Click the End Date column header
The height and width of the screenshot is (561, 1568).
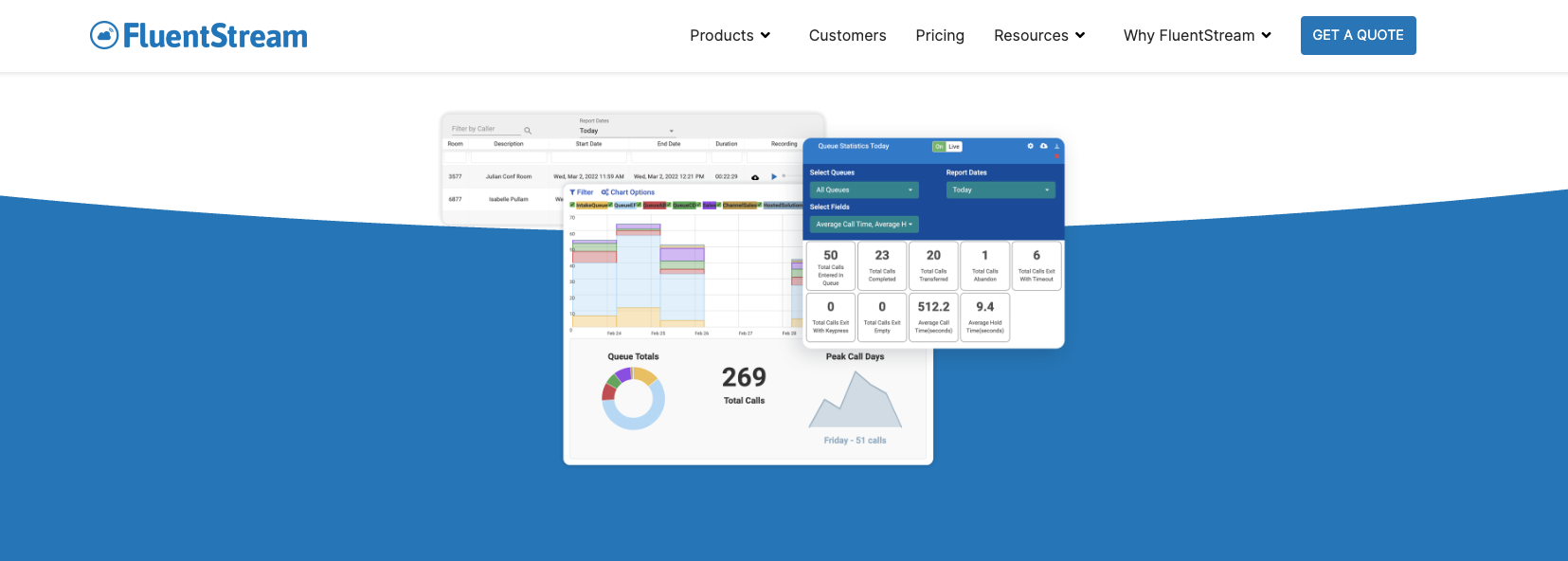pos(669,144)
